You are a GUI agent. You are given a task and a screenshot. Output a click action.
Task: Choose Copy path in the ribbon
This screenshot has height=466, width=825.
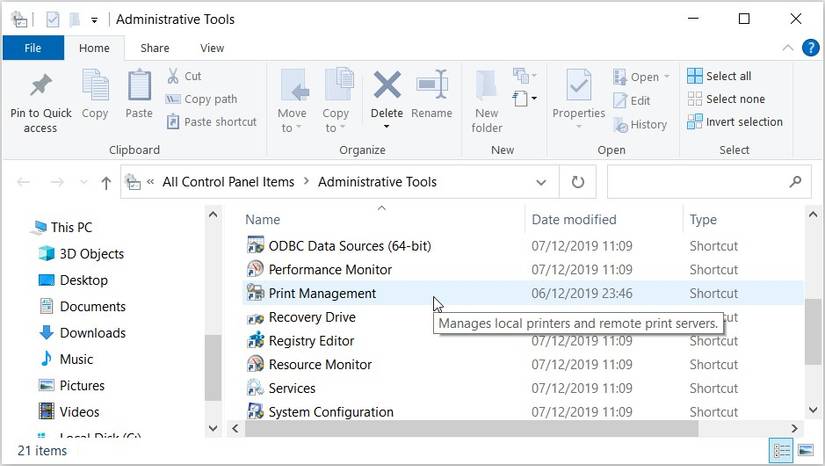202,99
